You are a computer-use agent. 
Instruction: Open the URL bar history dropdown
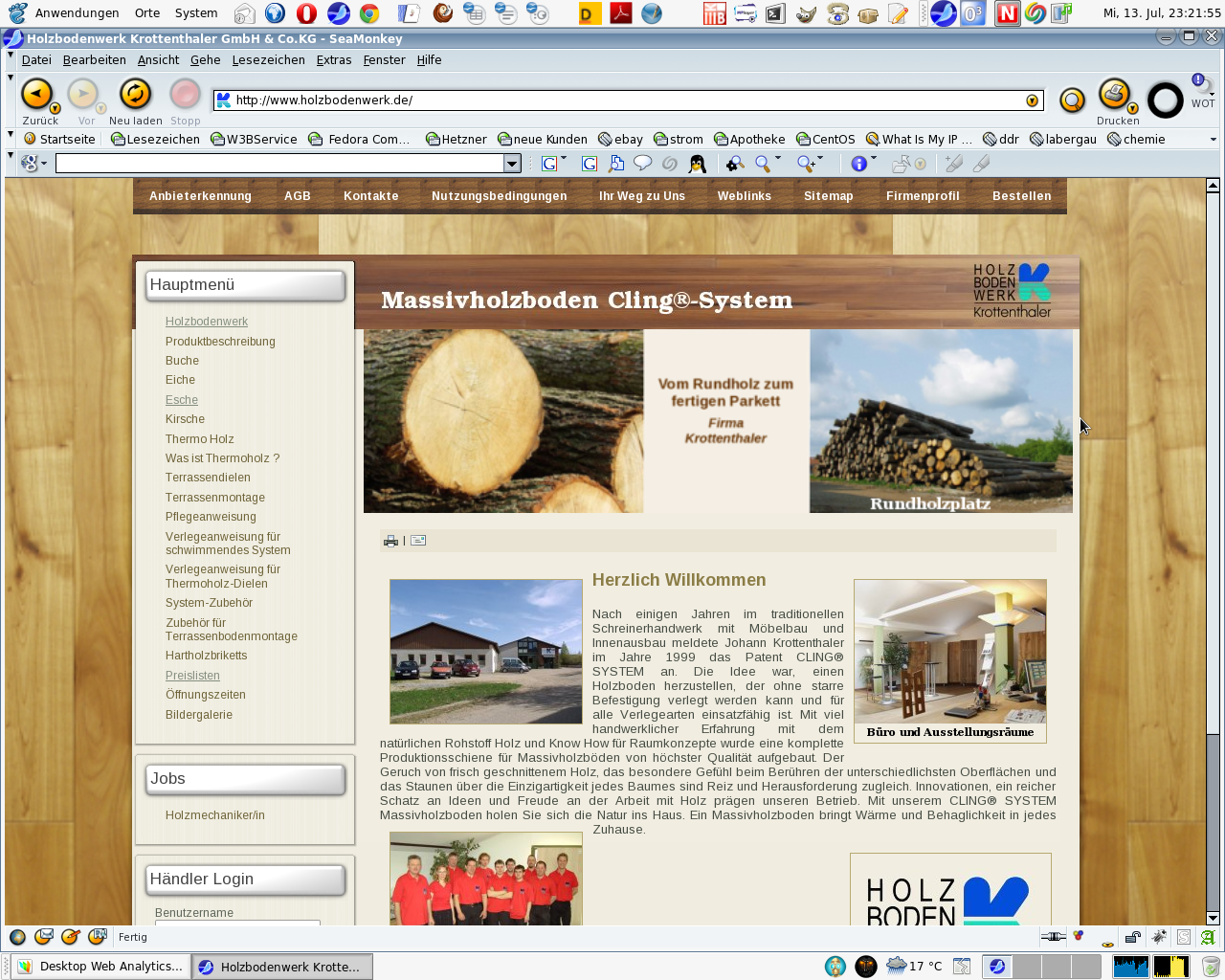pyautogui.click(x=1032, y=100)
